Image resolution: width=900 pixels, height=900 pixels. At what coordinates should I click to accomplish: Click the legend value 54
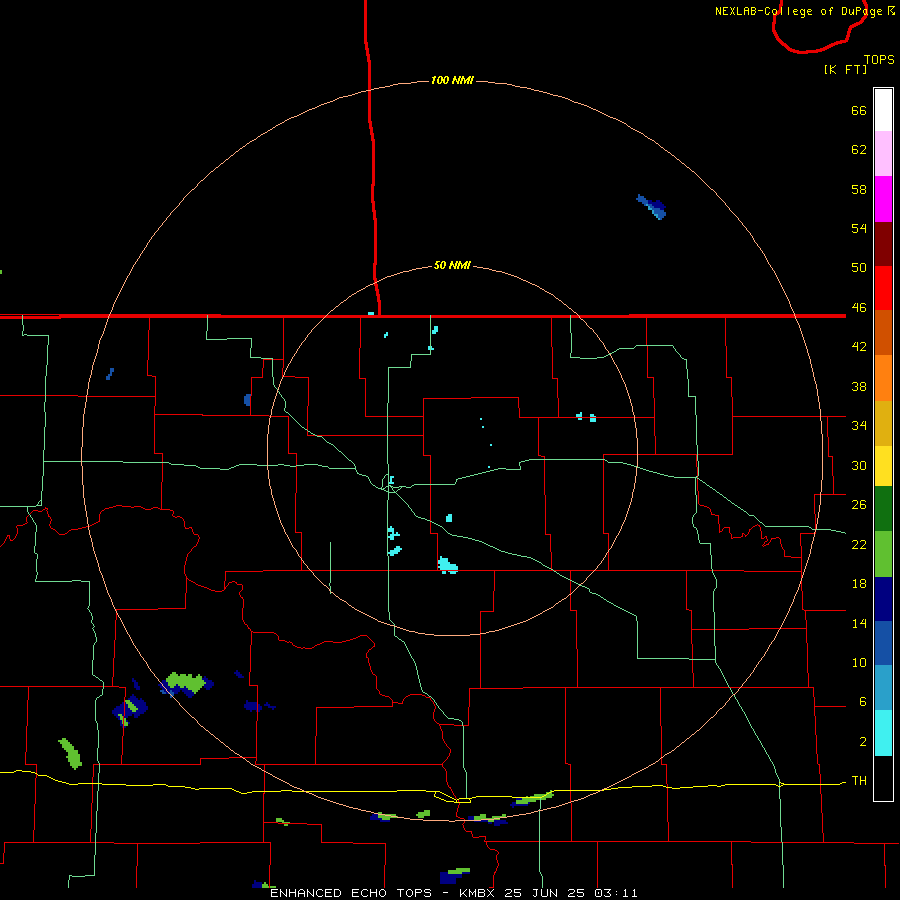coord(859,228)
